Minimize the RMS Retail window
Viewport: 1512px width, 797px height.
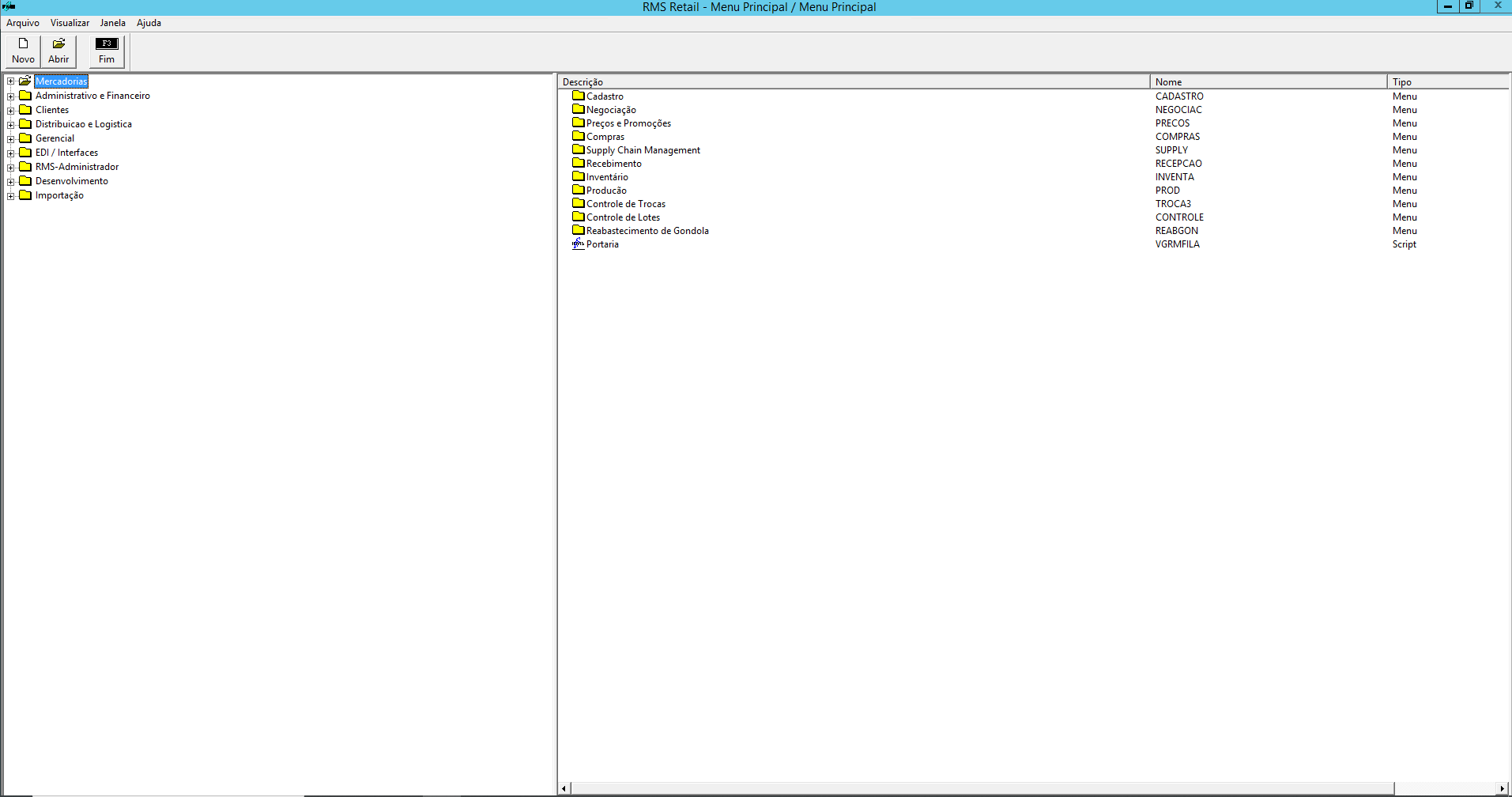point(1448,6)
